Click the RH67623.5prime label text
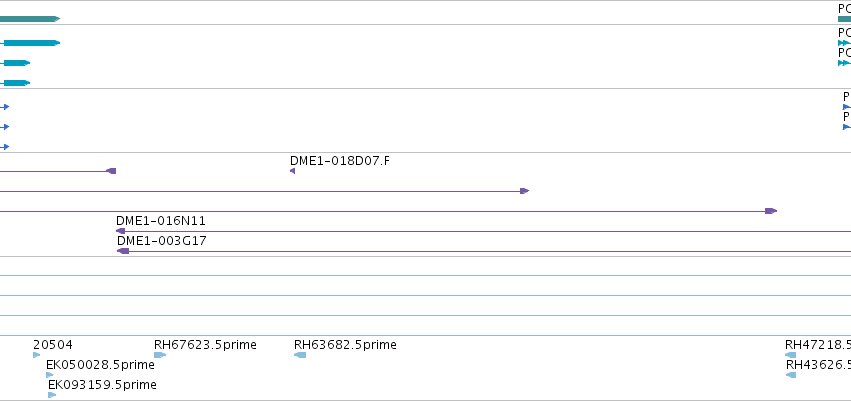Image resolution: width=851 pixels, height=401 pixels. click(205, 345)
